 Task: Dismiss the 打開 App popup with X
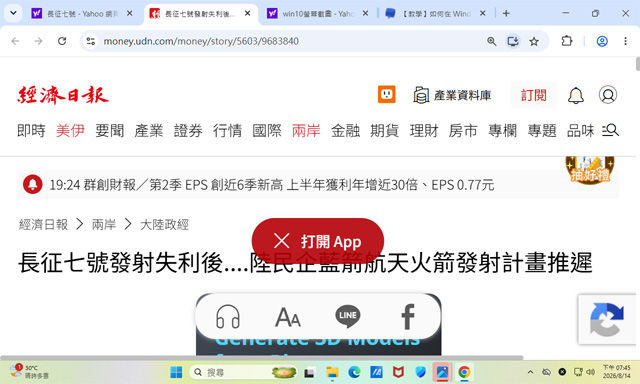pos(282,241)
